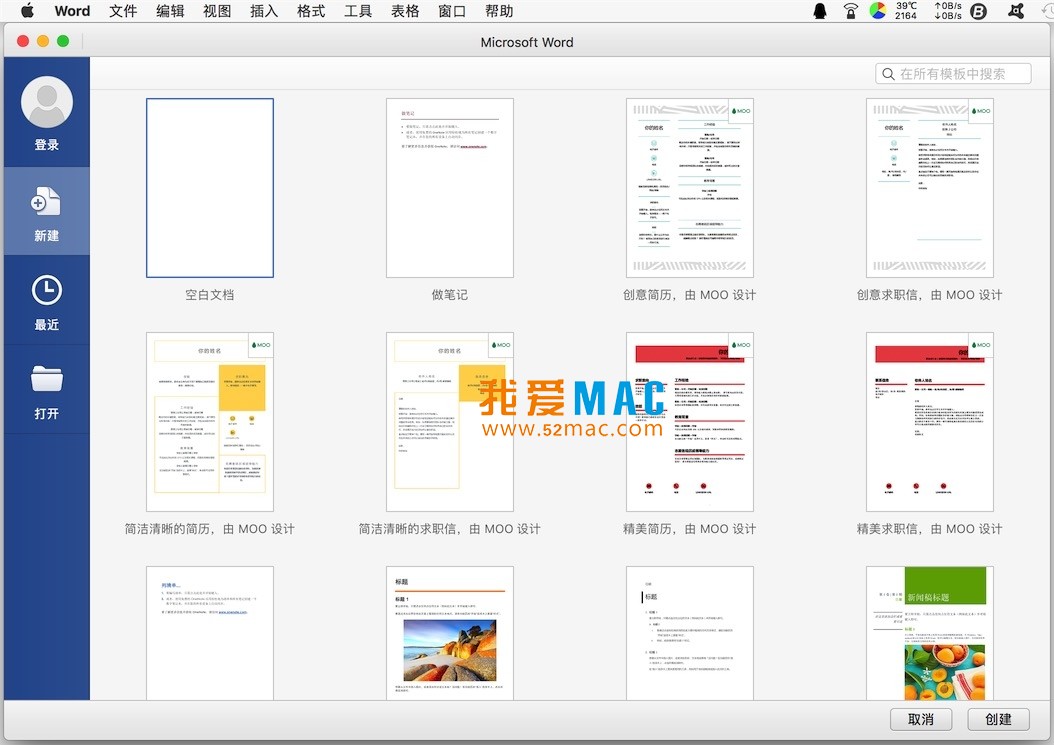Select the template with beach rocks photo
The image size is (1054, 745).
[450, 633]
